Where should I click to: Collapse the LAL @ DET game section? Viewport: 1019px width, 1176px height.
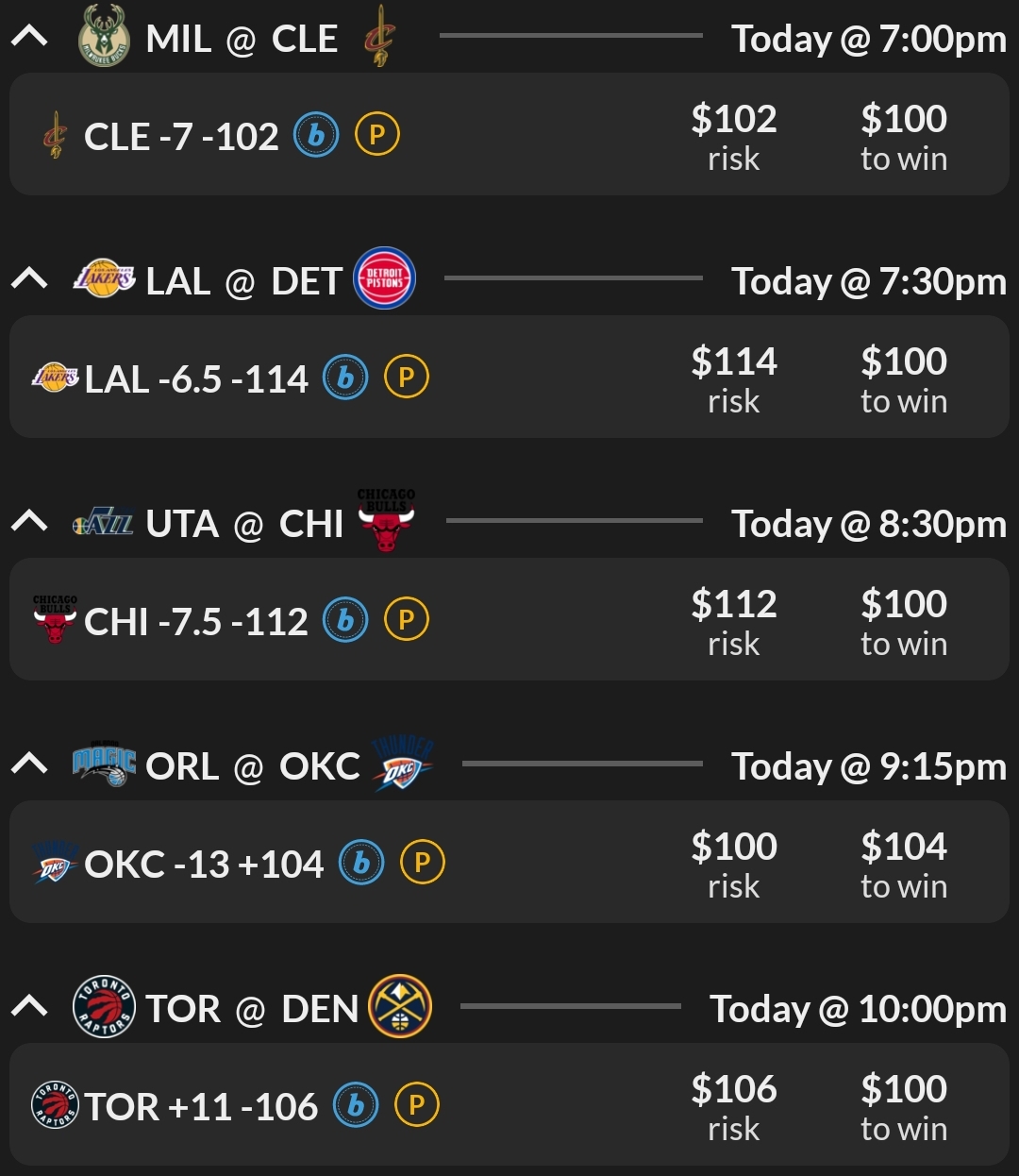(x=29, y=279)
